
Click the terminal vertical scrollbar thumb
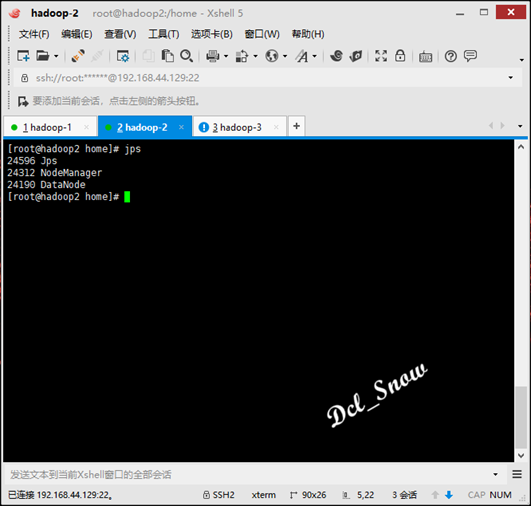[x=521, y=417]
